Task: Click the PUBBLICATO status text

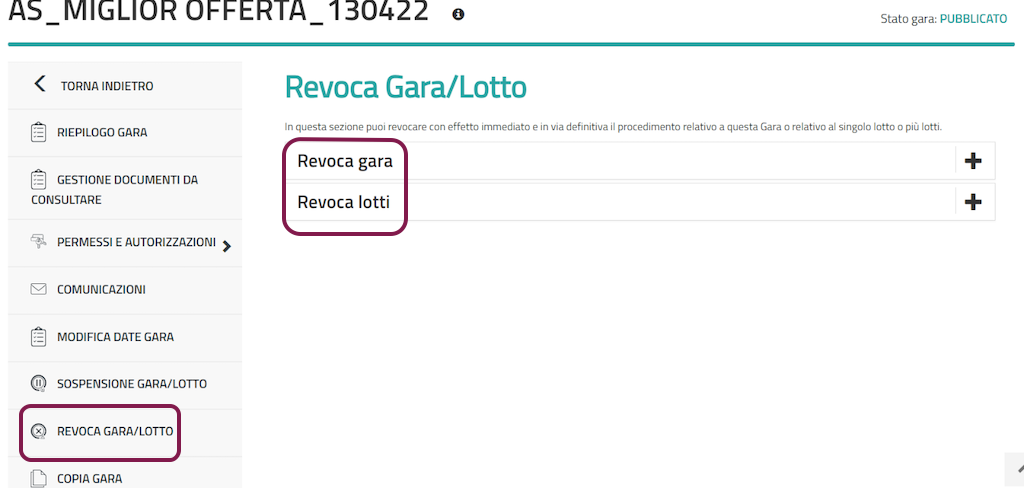Action: tap(973, 19)
